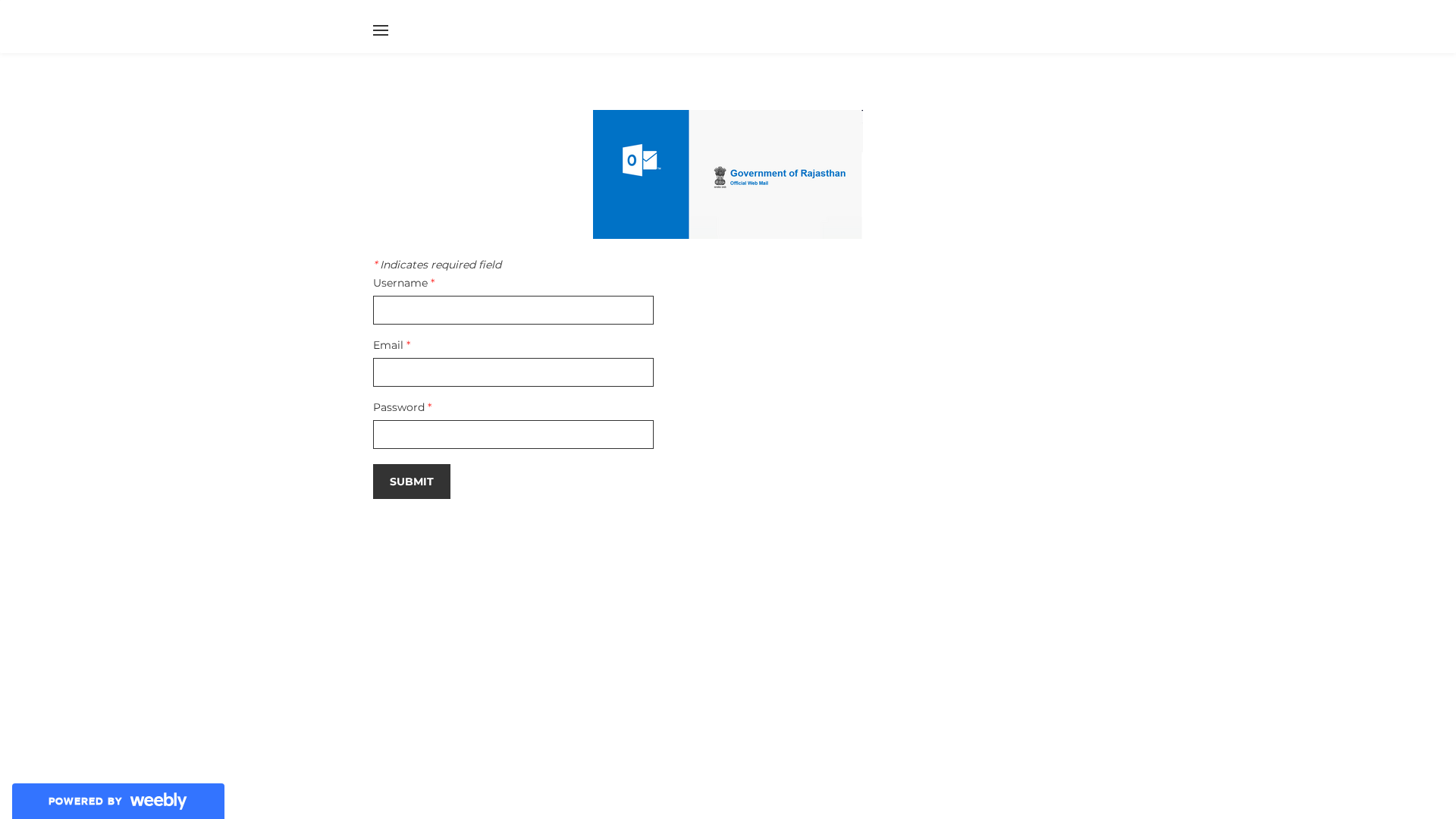This screenshot has height=819, width=1456.
Task: Select the Government of Rajasthan heading
Action: [788, 173]
